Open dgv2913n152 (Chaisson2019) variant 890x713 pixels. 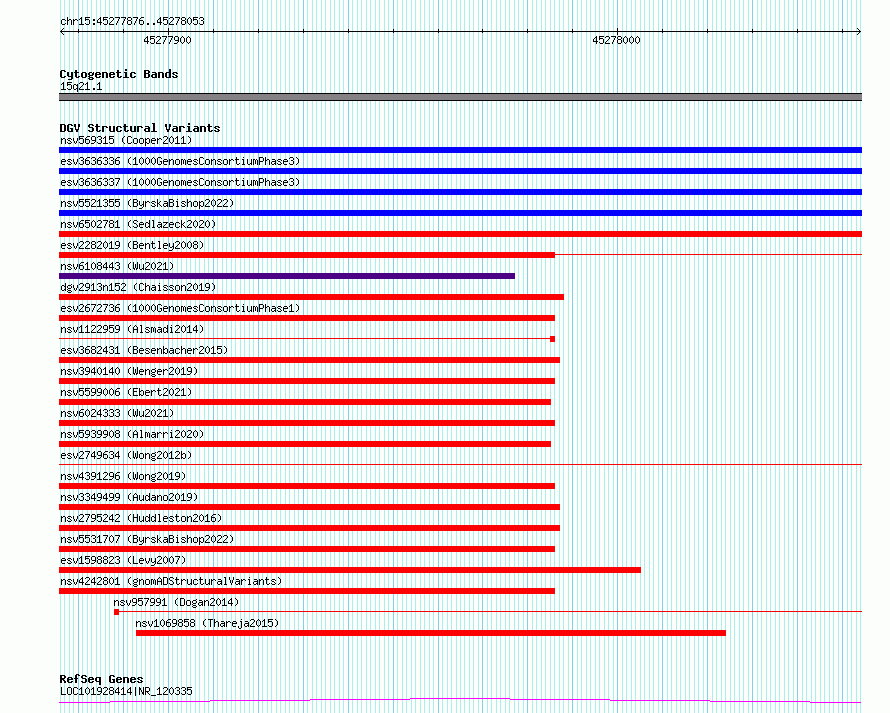138,287
